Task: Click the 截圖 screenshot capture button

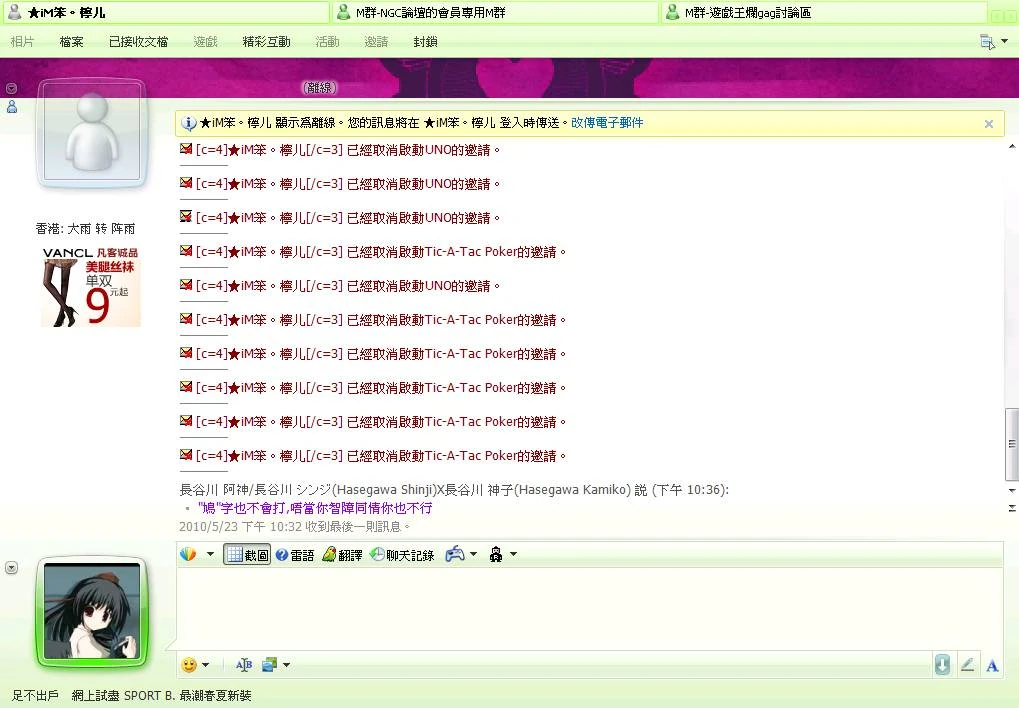Action: (247, 555)
